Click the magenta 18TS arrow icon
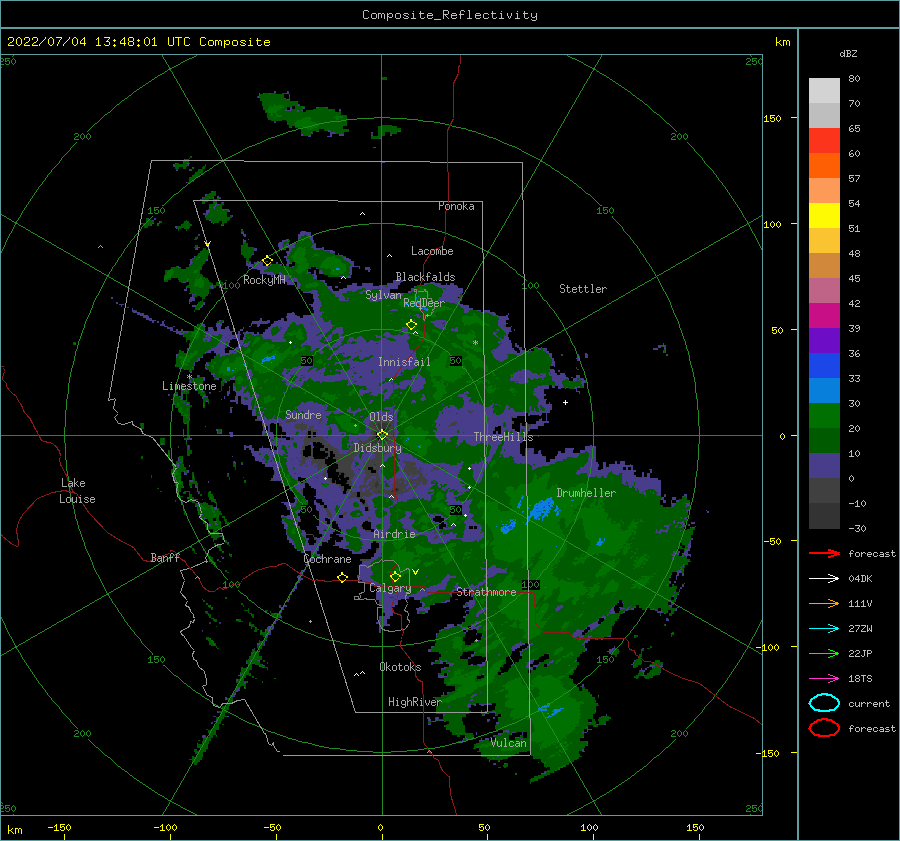Viewport: 900px width, 841px height. tap(824, 679)
